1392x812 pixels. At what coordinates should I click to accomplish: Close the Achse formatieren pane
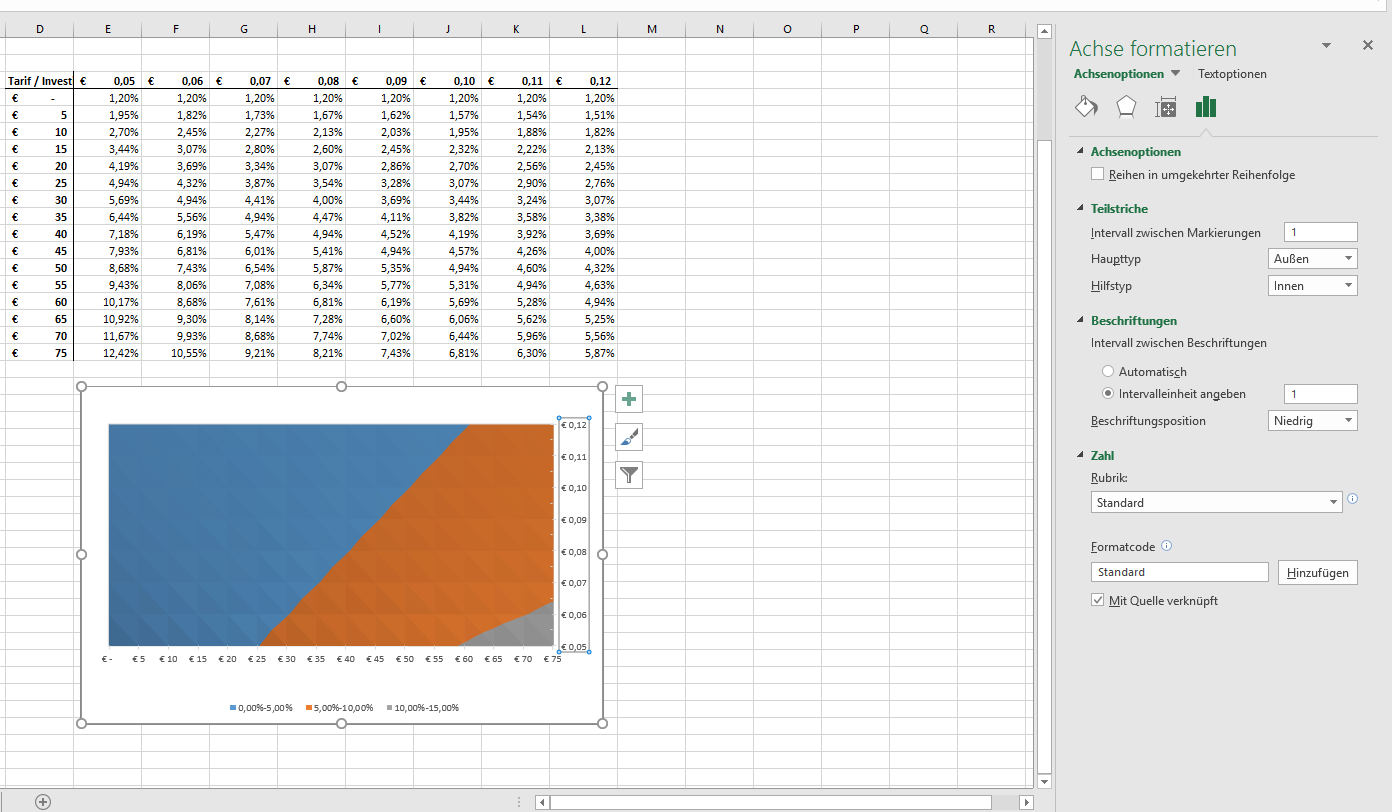(x=1368, y=45)
